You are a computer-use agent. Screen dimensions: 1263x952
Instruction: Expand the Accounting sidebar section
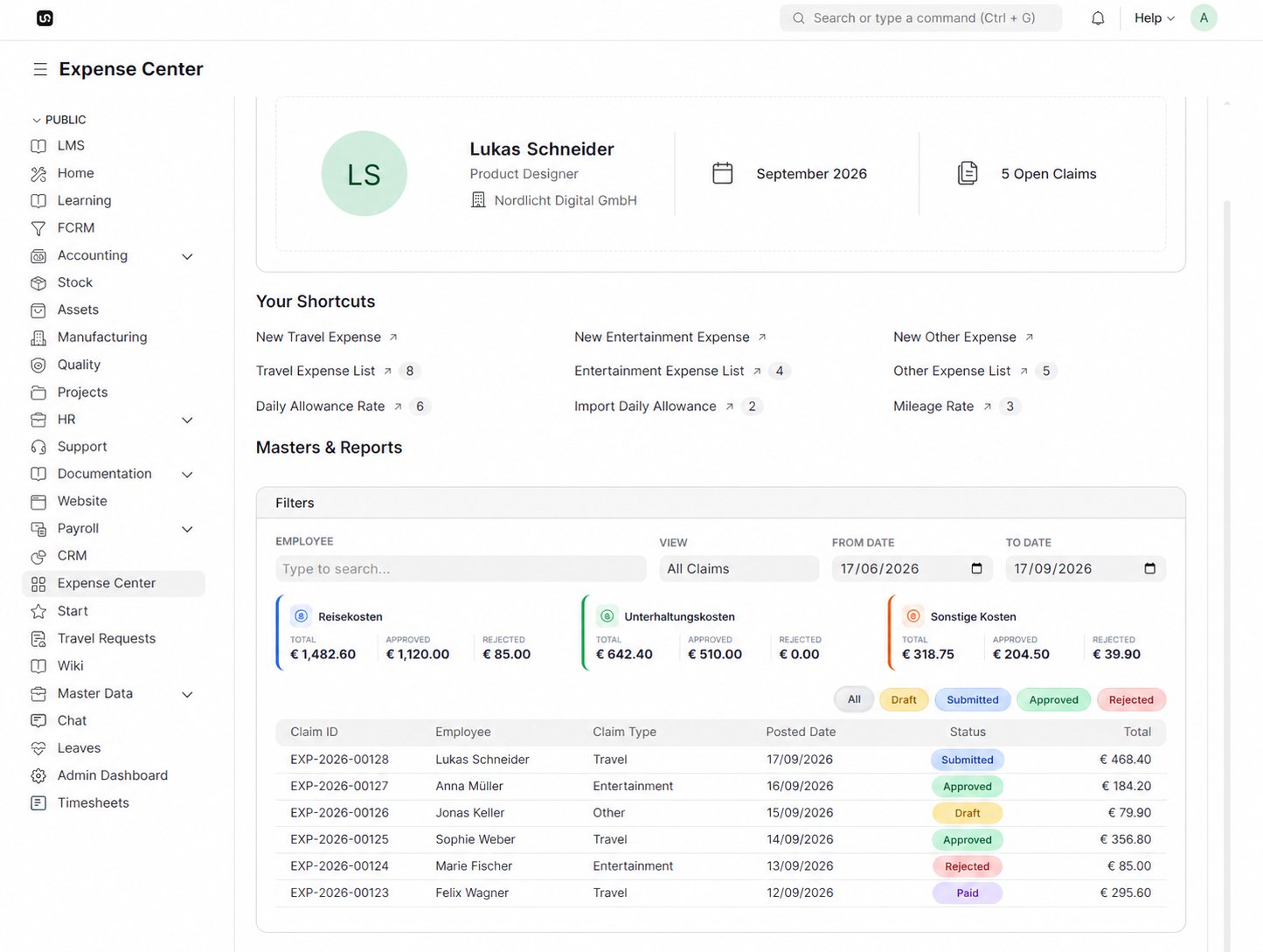point(187,256)
